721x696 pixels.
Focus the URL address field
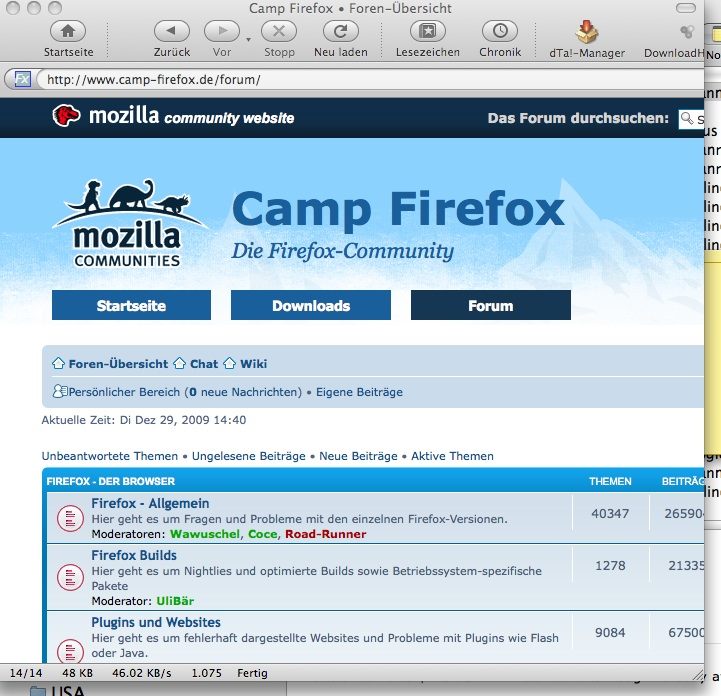click(x=370, y=80)
